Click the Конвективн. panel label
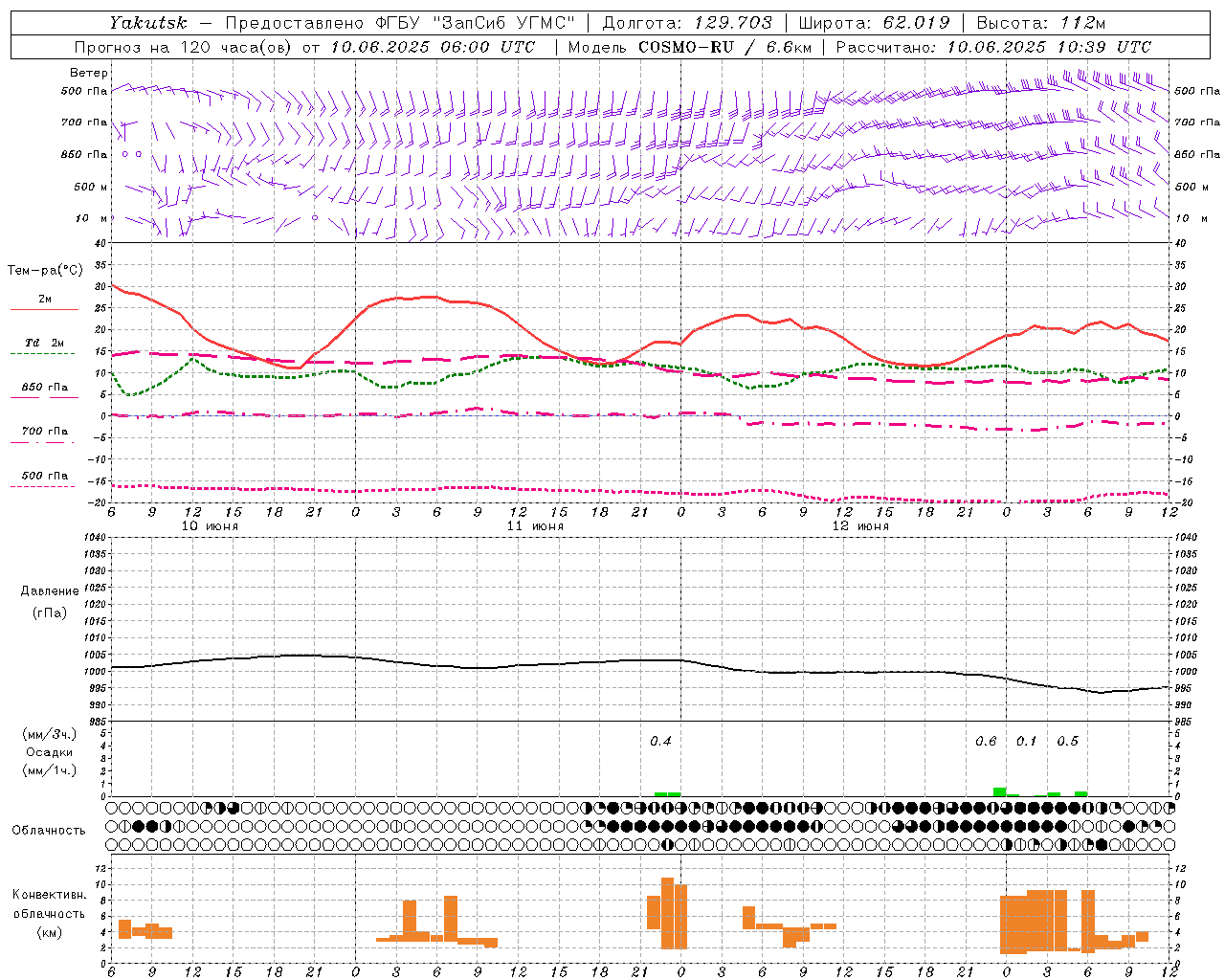 pyautogui.click(x=50, y=895)
